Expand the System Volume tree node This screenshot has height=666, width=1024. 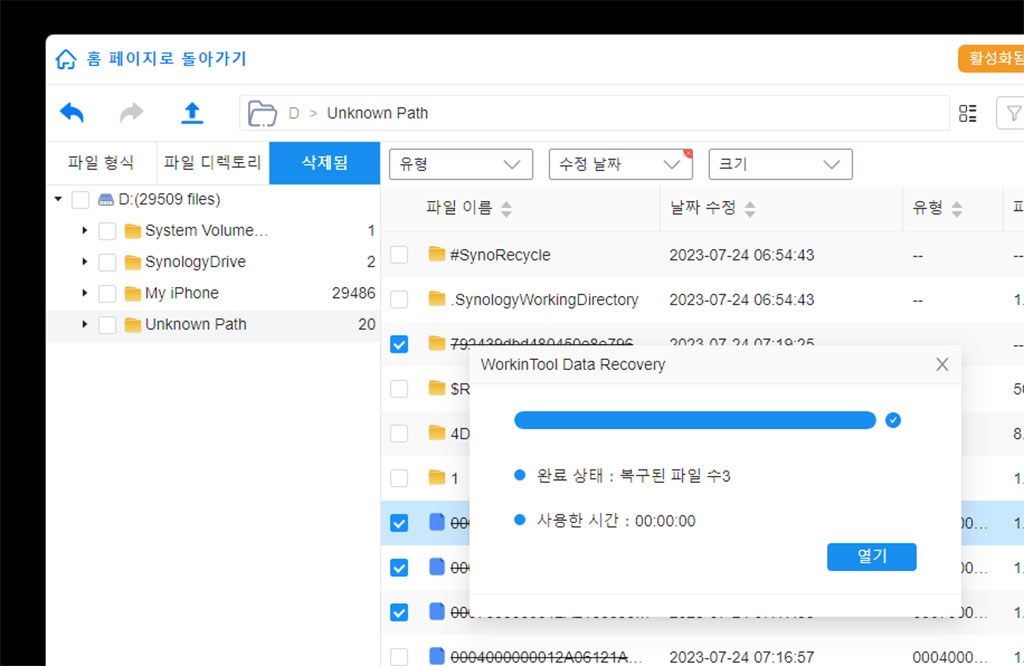click(x=85, y=230)
